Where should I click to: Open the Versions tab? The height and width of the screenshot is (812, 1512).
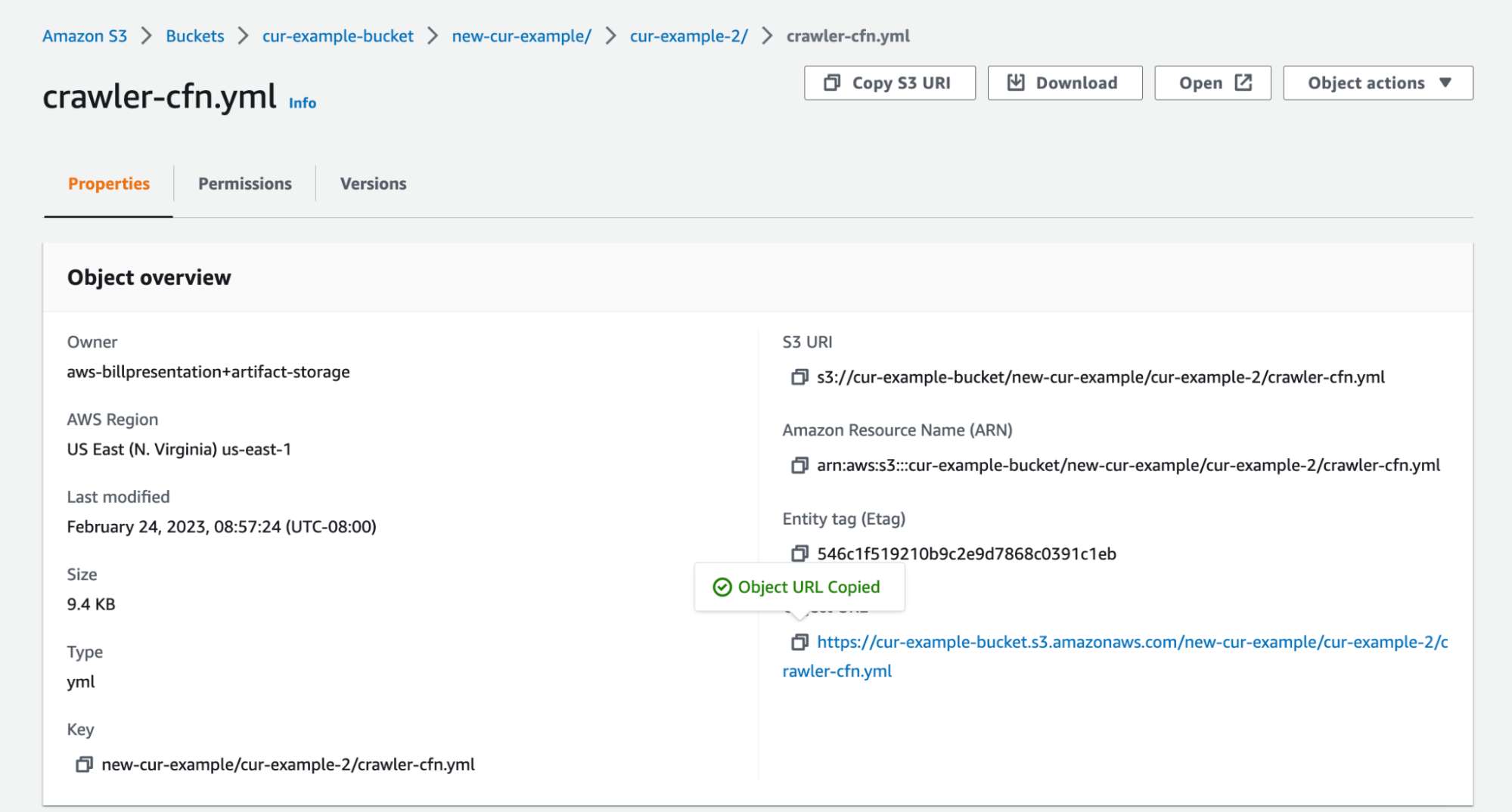point(372,183)
